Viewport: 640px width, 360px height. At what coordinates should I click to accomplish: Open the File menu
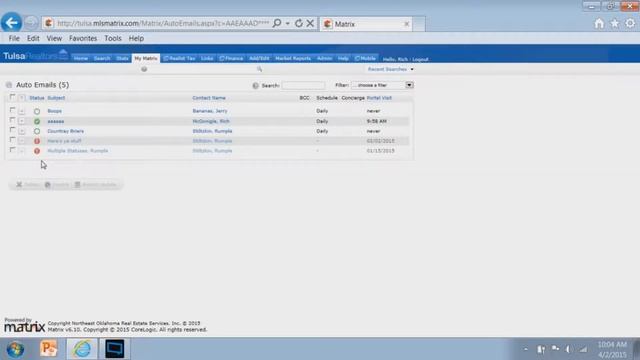tap(14, 38)
